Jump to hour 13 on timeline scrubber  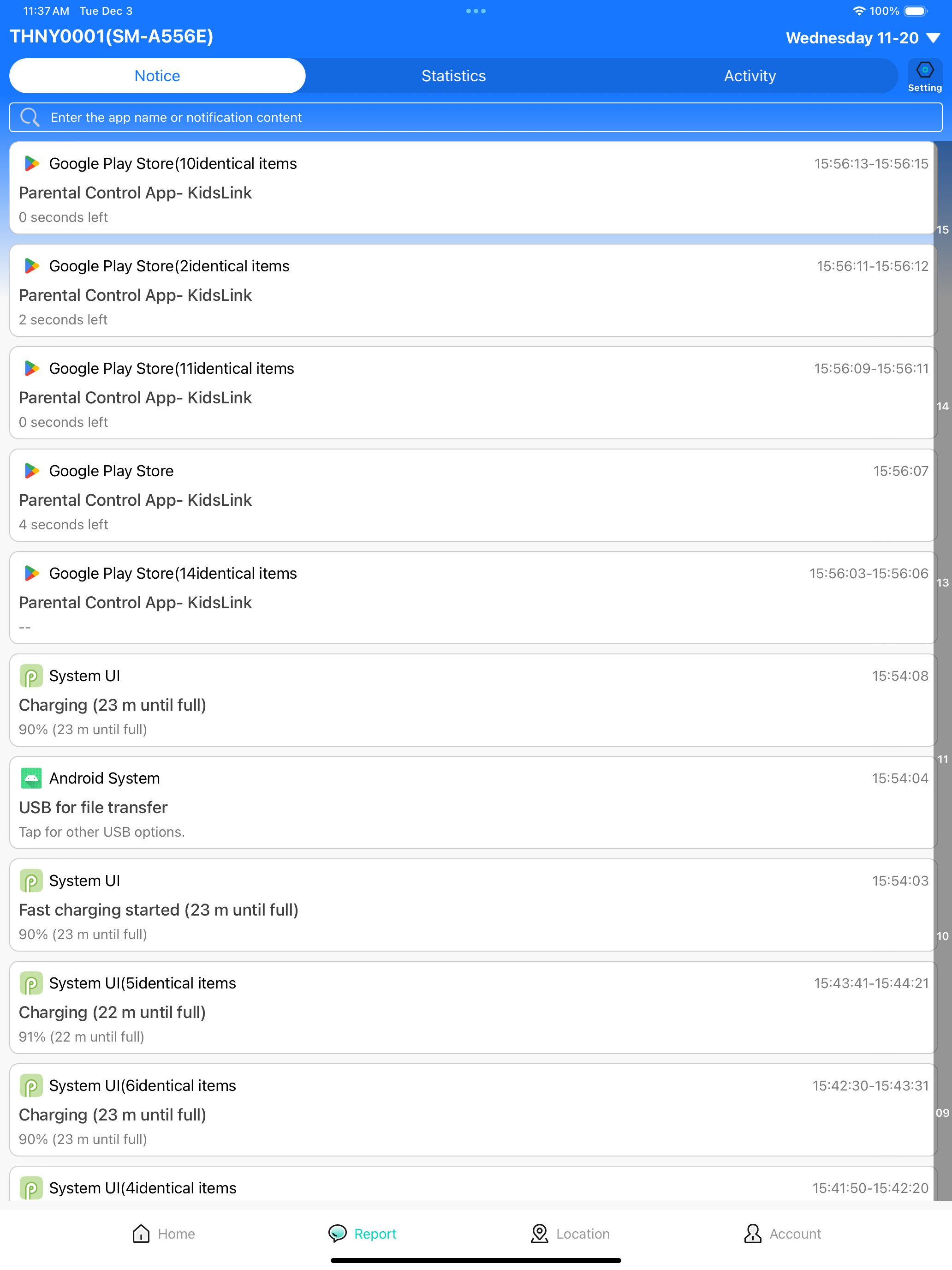click(943, 583)
